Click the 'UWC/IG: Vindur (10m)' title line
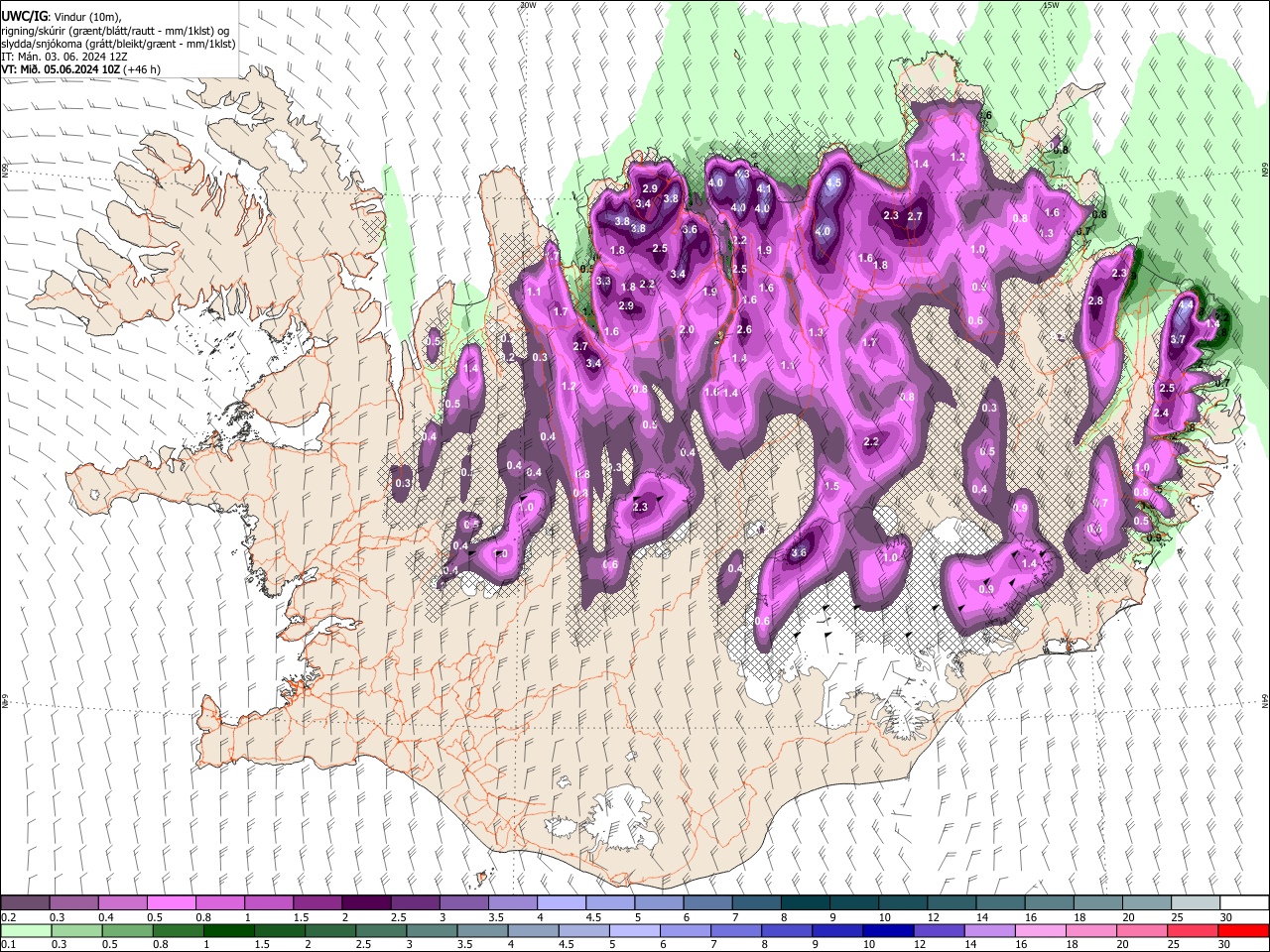The width and height of the screenshot is (1270, 952). pyautogui.click(x=62, y=17)
